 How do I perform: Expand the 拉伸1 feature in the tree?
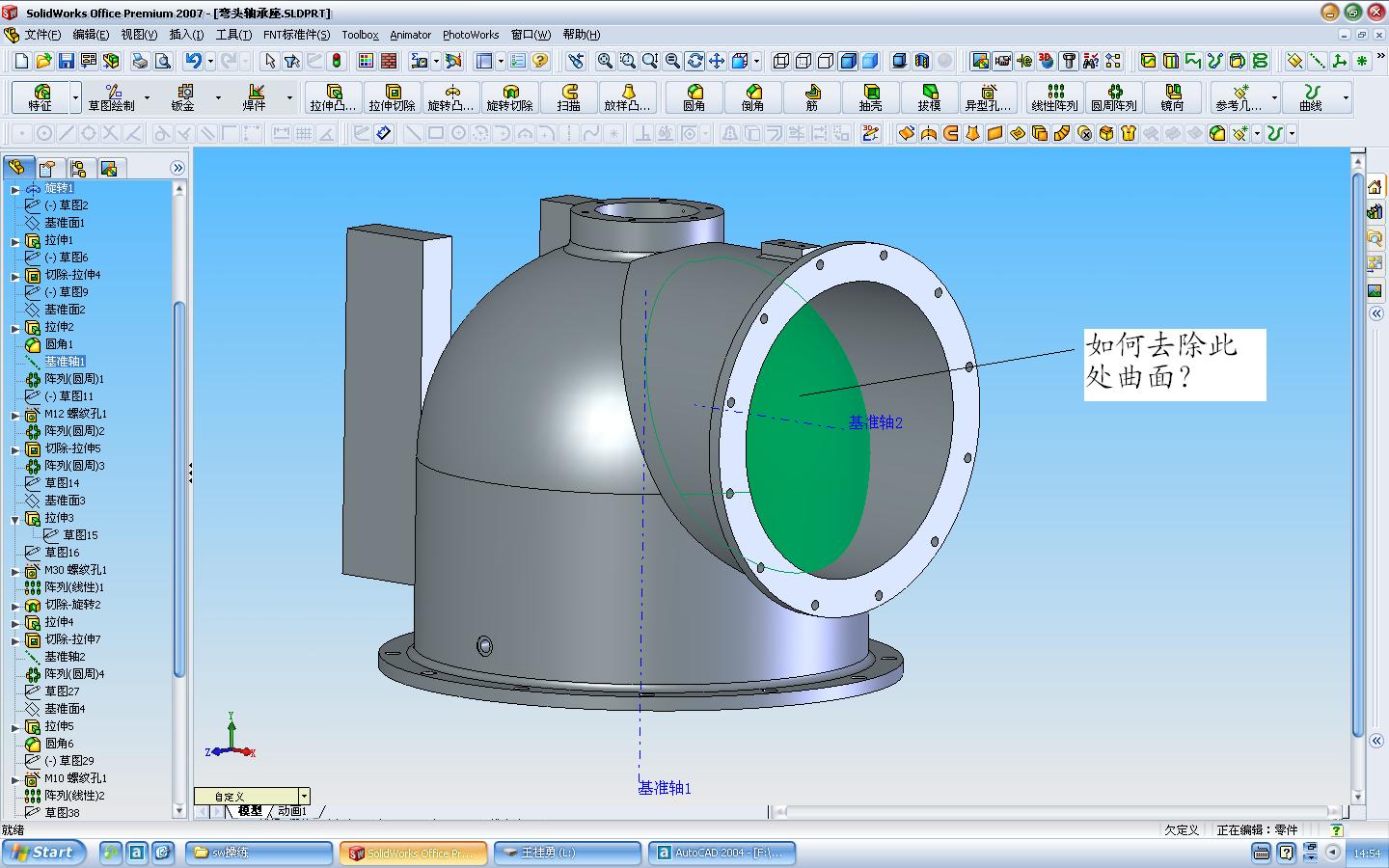15,241
